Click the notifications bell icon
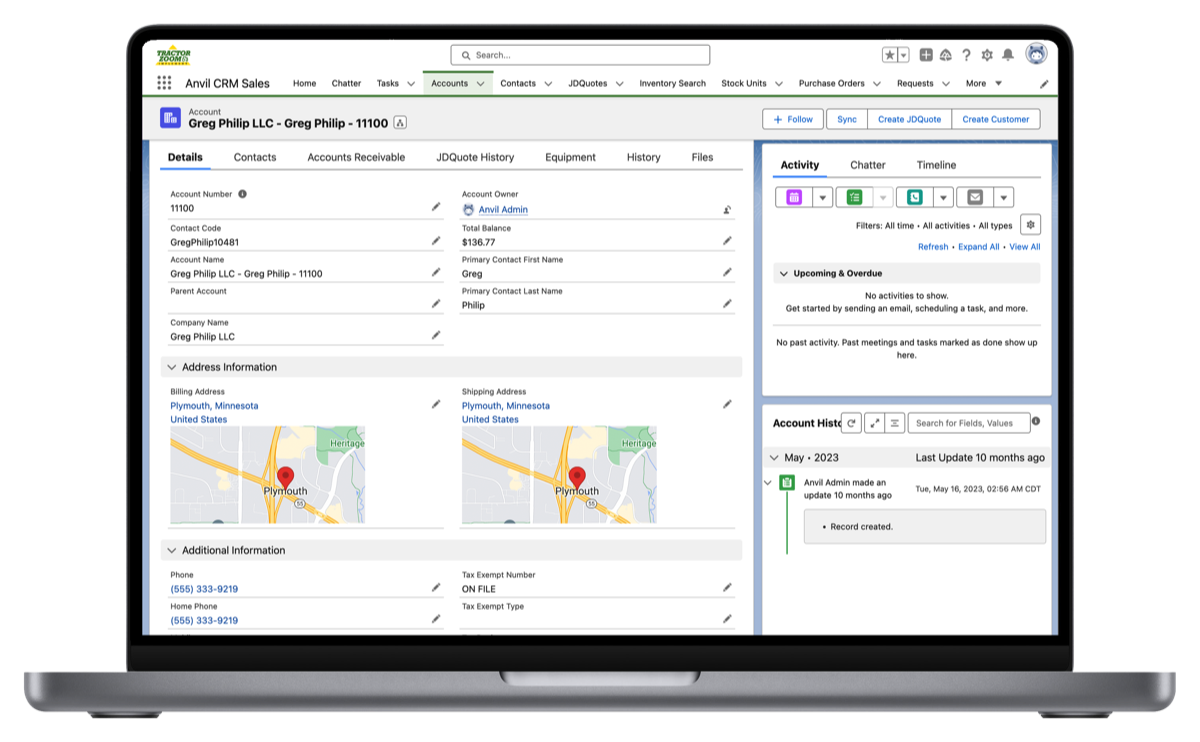The height and width of the screenshot is (742, 1200). pyautogui.click(x=1008, y=55)
